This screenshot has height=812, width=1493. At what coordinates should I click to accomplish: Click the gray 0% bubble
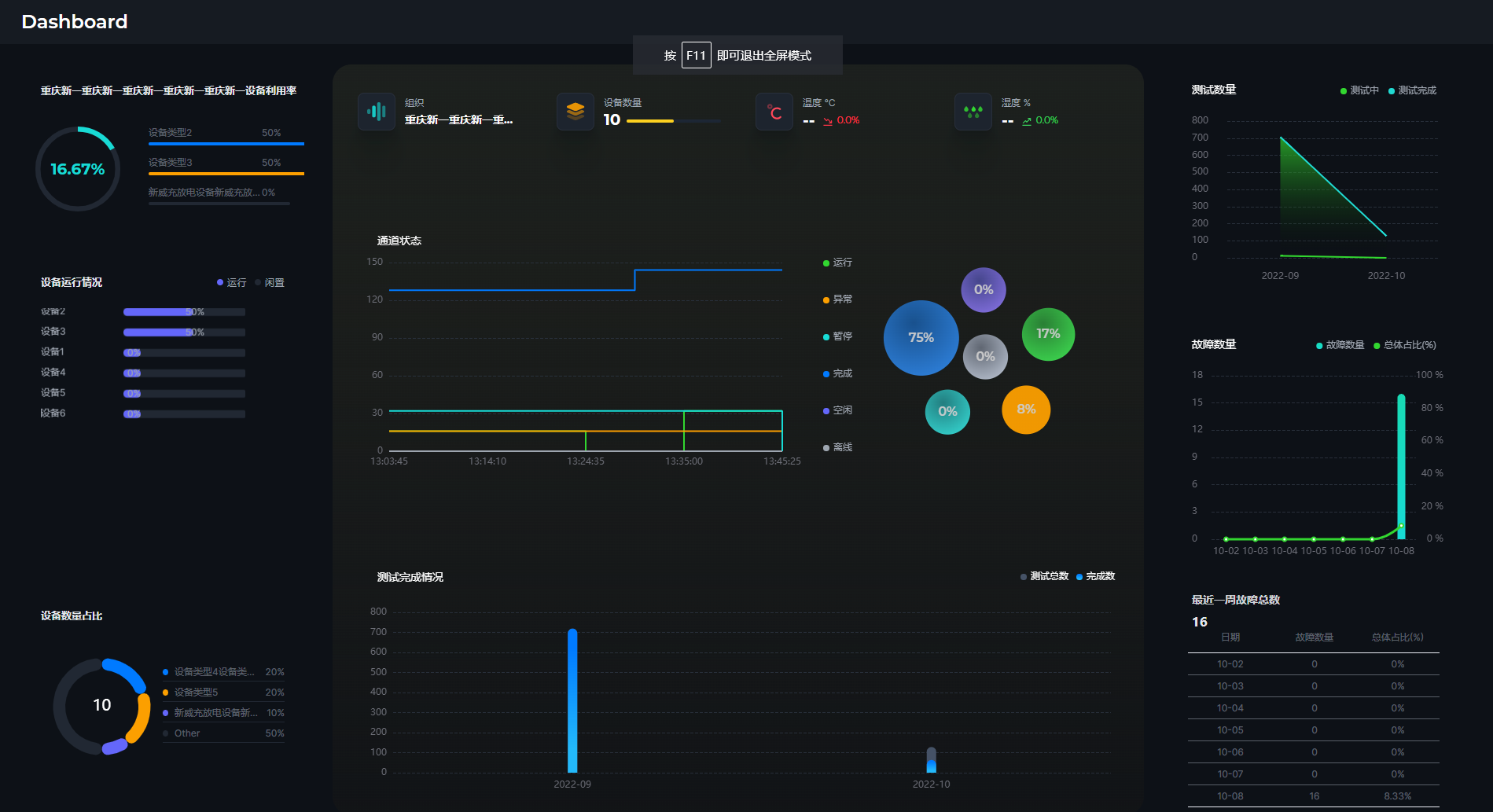point(985,356)
